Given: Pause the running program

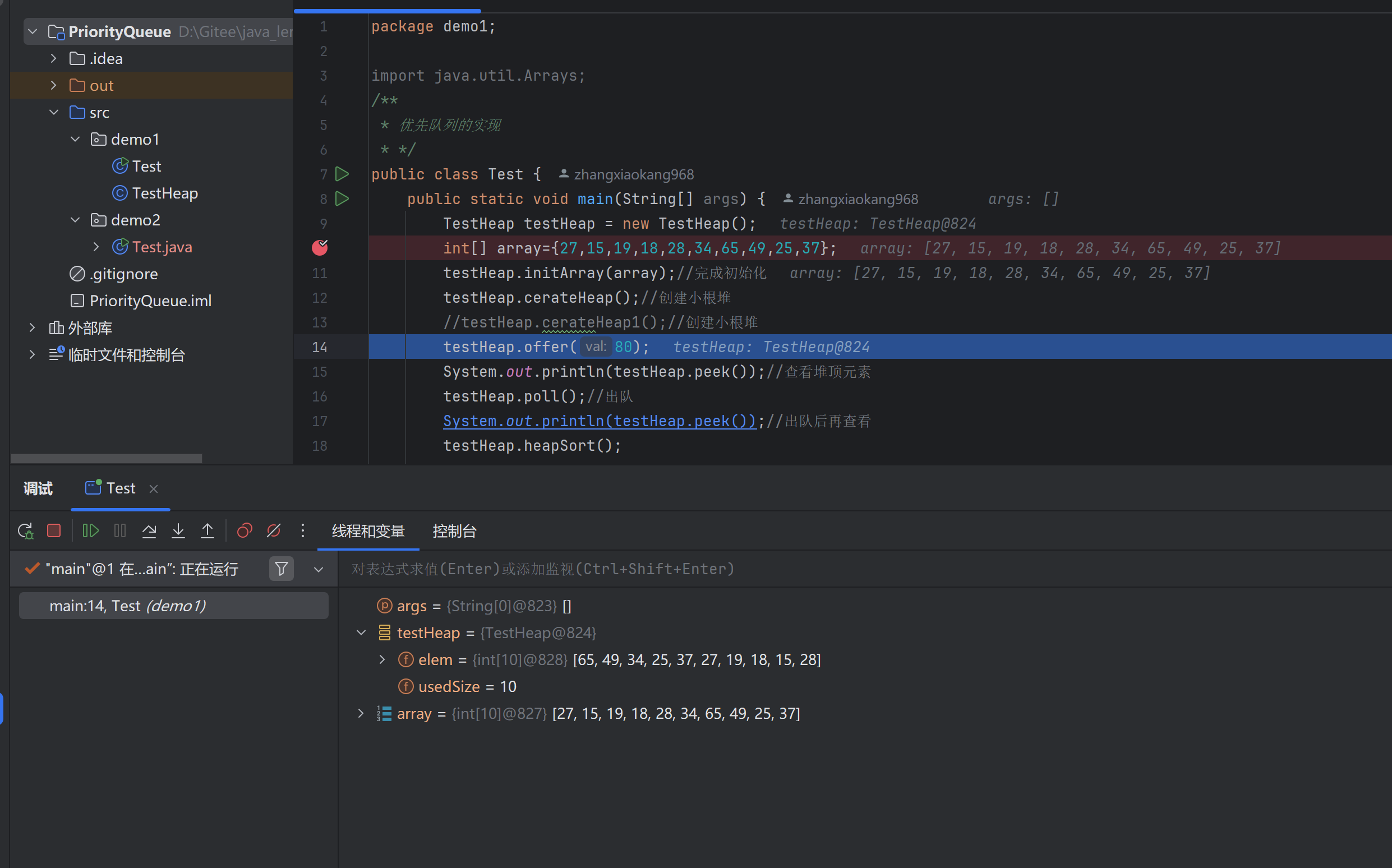Looking at the screenshot, I should point(120,530).
